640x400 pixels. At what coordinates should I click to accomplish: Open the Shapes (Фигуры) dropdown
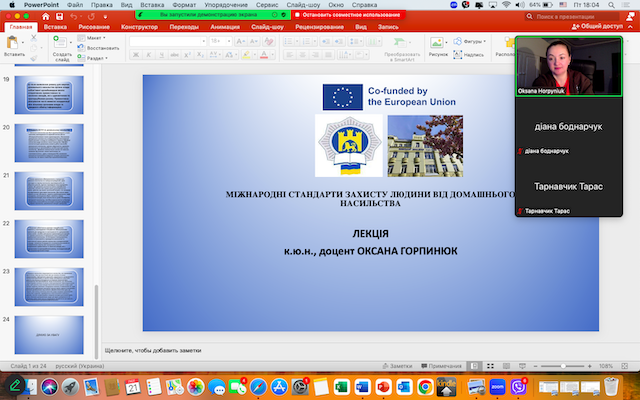point(470,41)
